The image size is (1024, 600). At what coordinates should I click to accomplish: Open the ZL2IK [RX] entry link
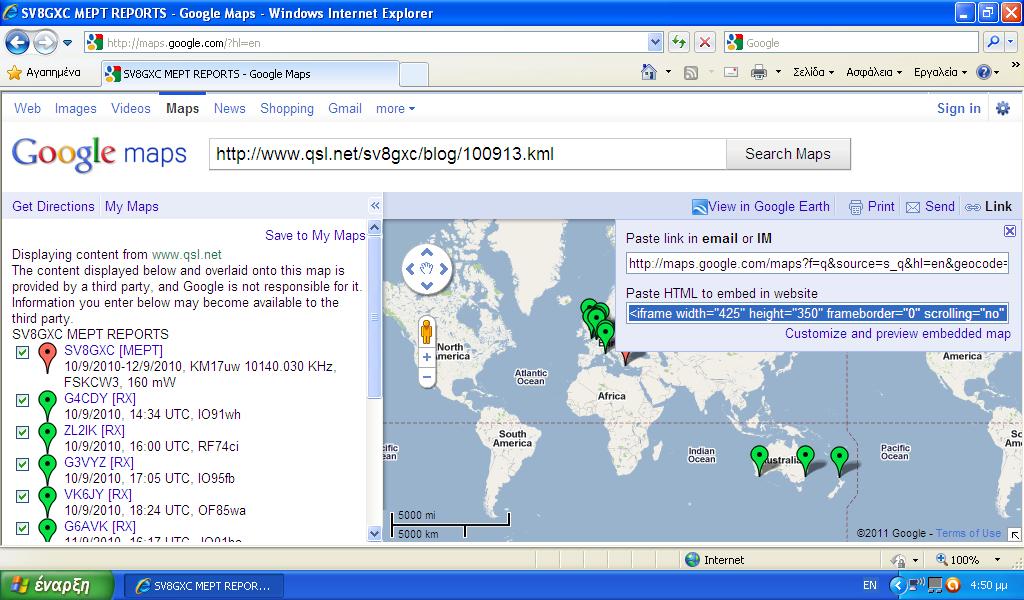94,430
